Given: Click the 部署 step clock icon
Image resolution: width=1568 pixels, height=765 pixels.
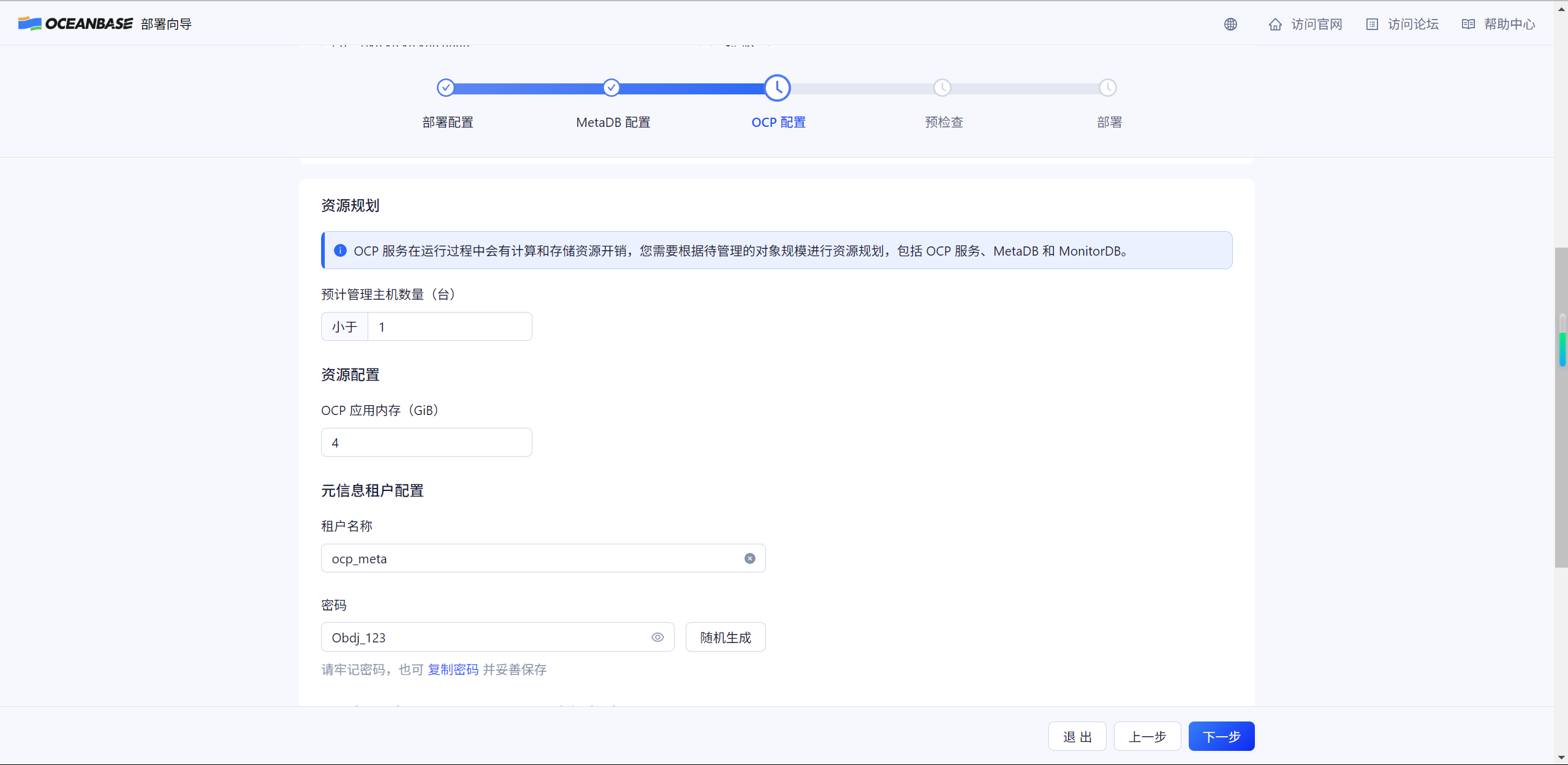Looking at the screenshot, I should 1108,88.
